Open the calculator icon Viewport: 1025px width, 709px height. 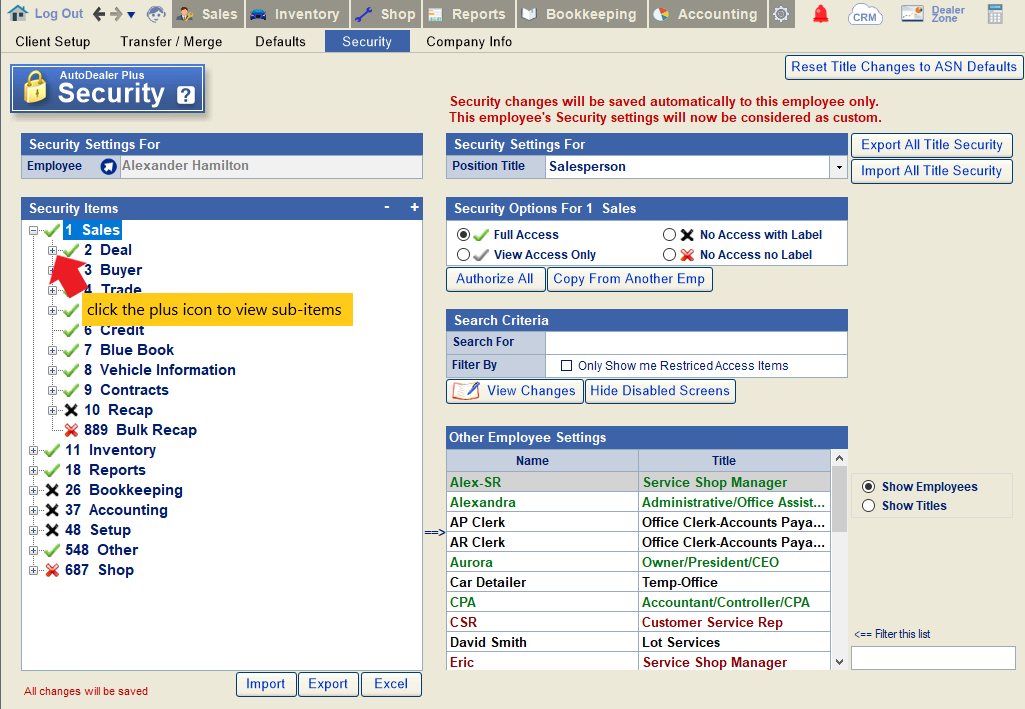click(x=995, y=14)
